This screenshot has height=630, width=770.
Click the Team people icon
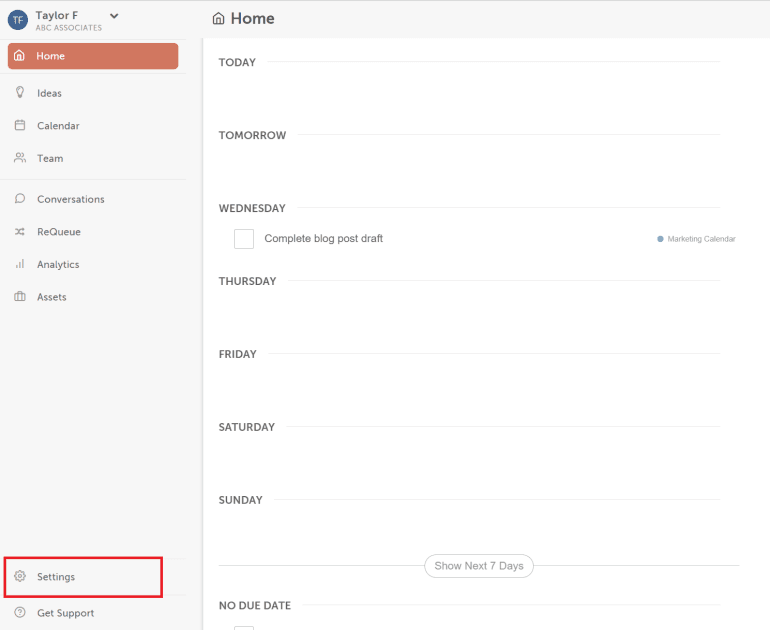click(20, 158)
